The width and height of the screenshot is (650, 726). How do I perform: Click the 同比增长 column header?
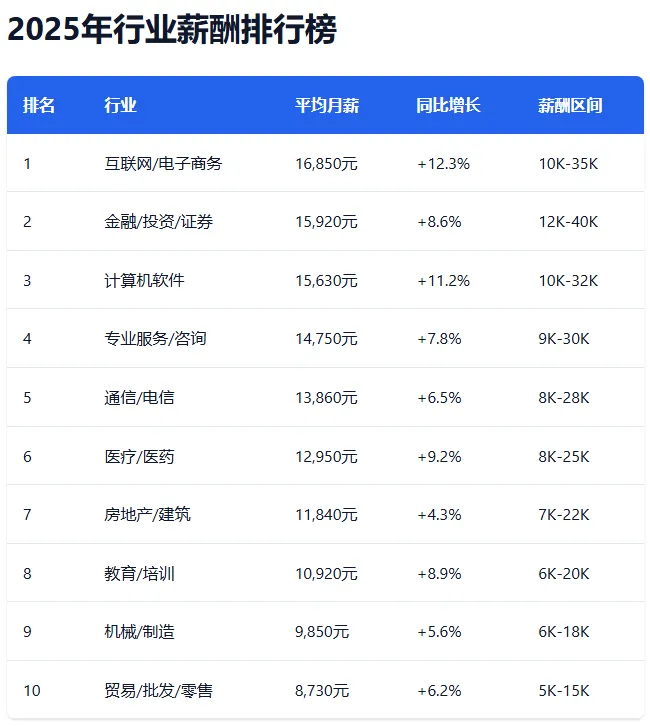click(448, 105)
